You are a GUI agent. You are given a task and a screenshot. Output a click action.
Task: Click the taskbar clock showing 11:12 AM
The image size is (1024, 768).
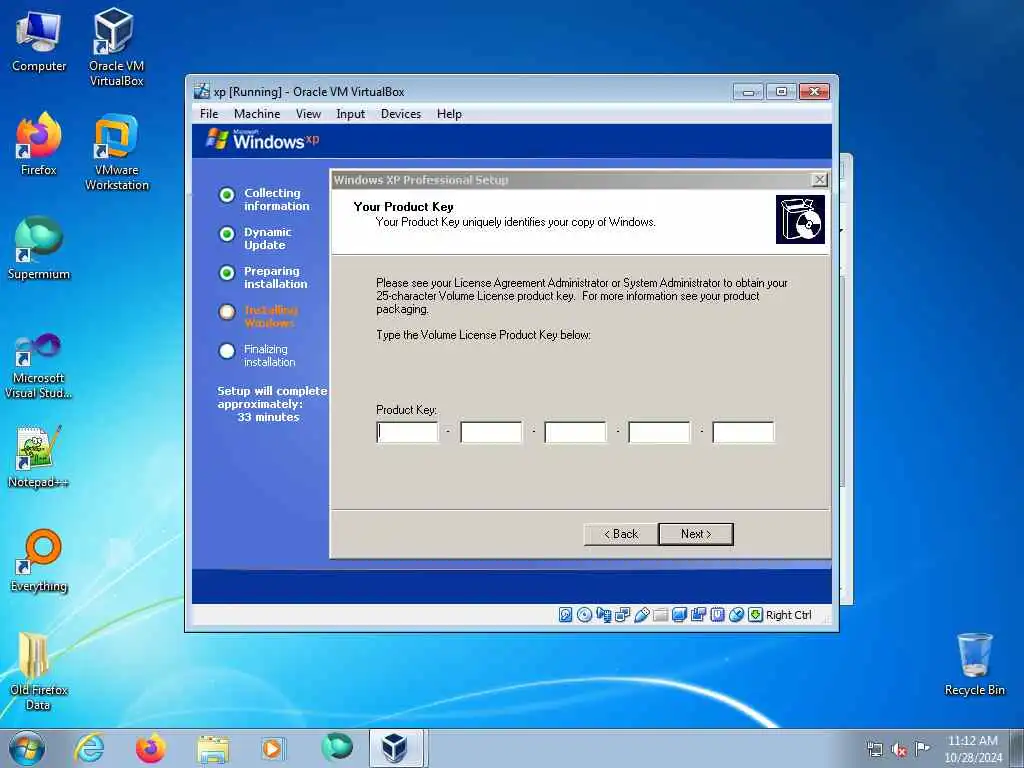coord(972,748)
